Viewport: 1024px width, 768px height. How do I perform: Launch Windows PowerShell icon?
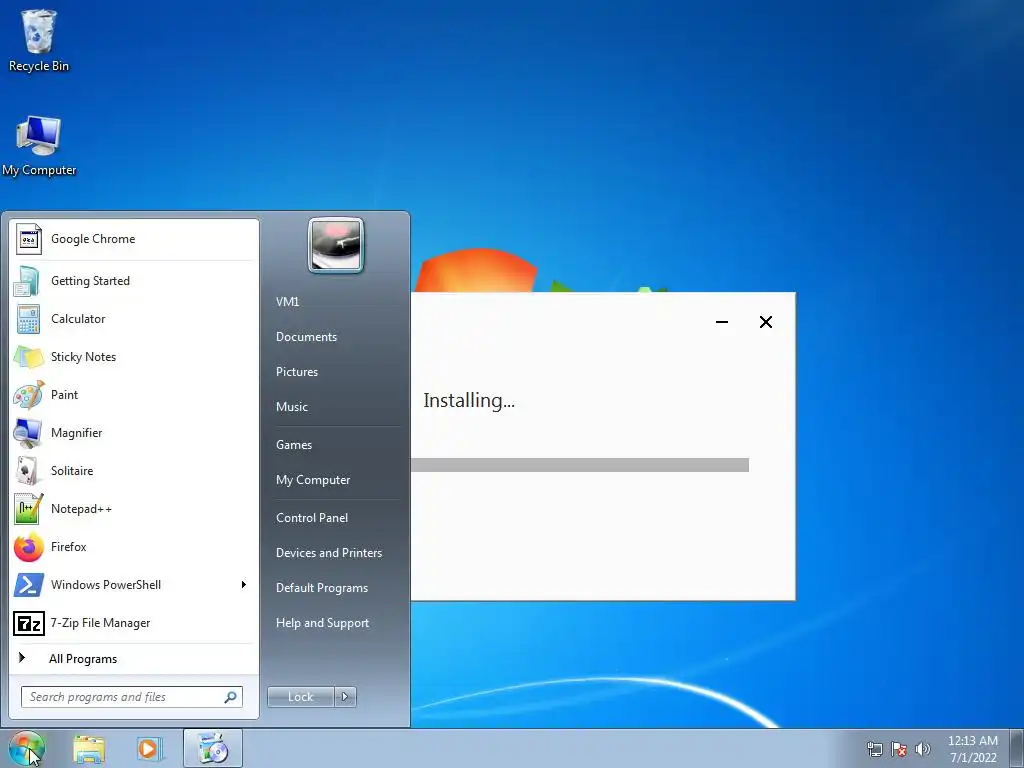(x=29, y=584)
